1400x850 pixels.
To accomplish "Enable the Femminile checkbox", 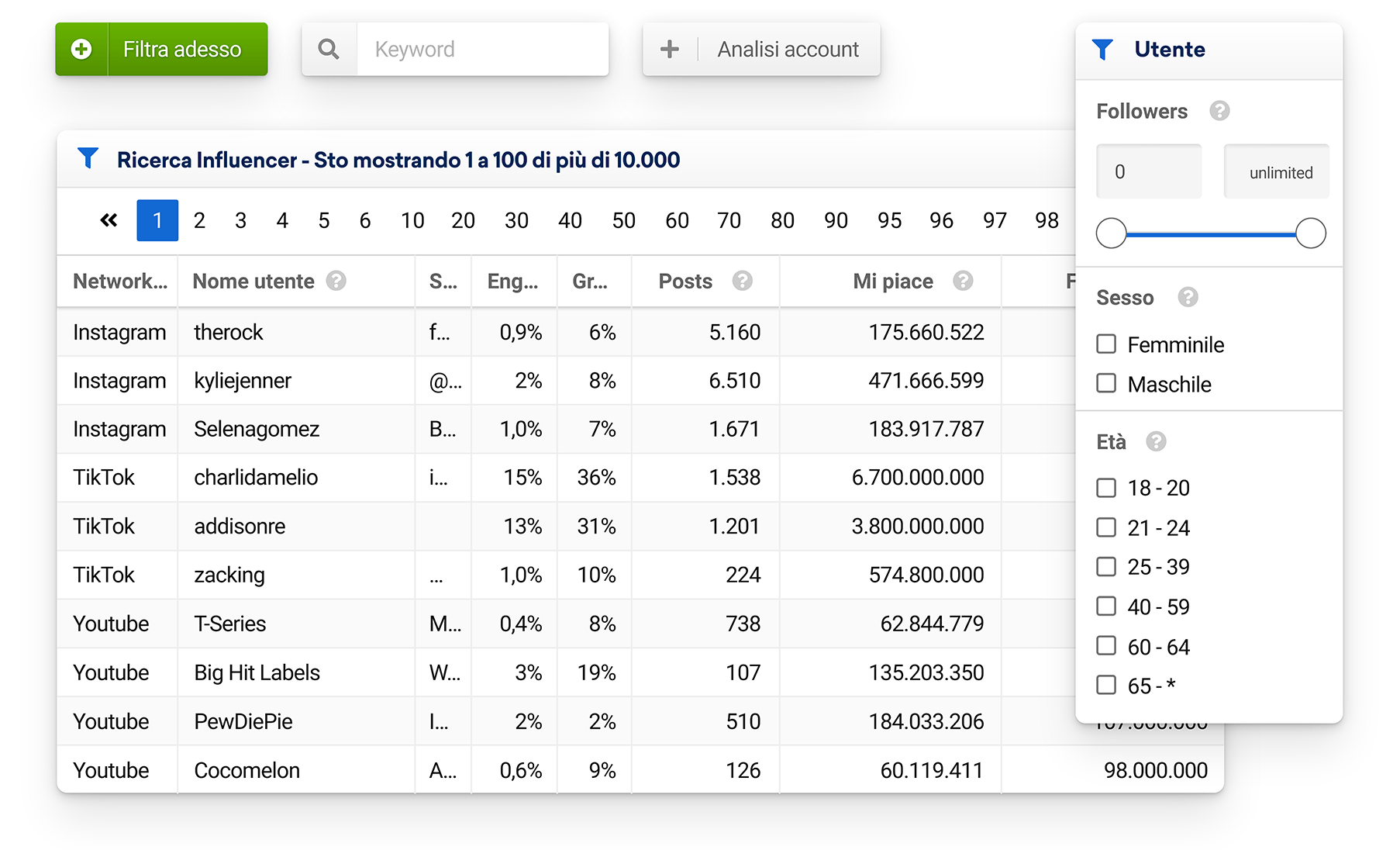I will [1106, 344].
